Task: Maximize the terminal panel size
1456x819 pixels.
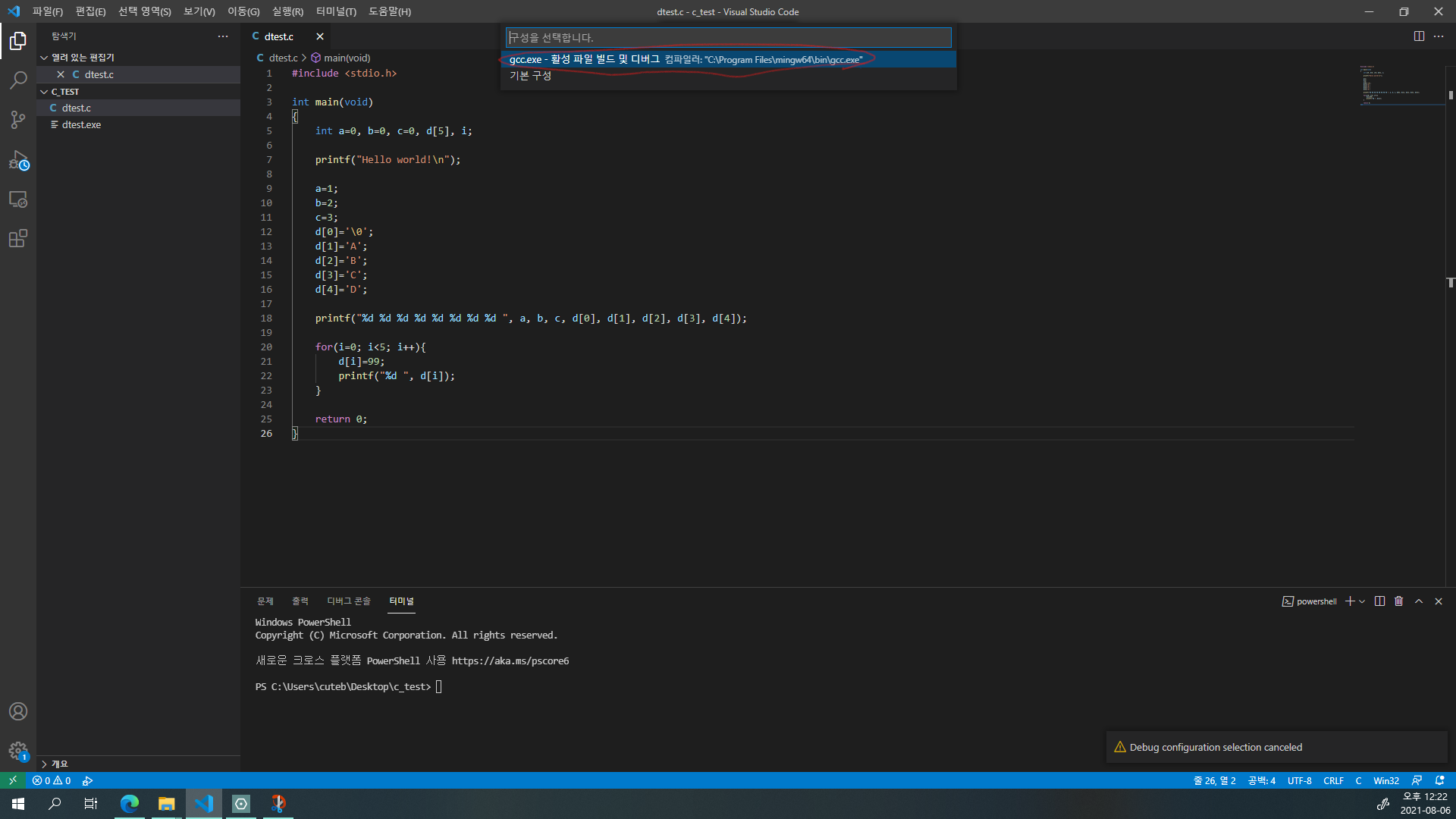Action: [1419, 601]
